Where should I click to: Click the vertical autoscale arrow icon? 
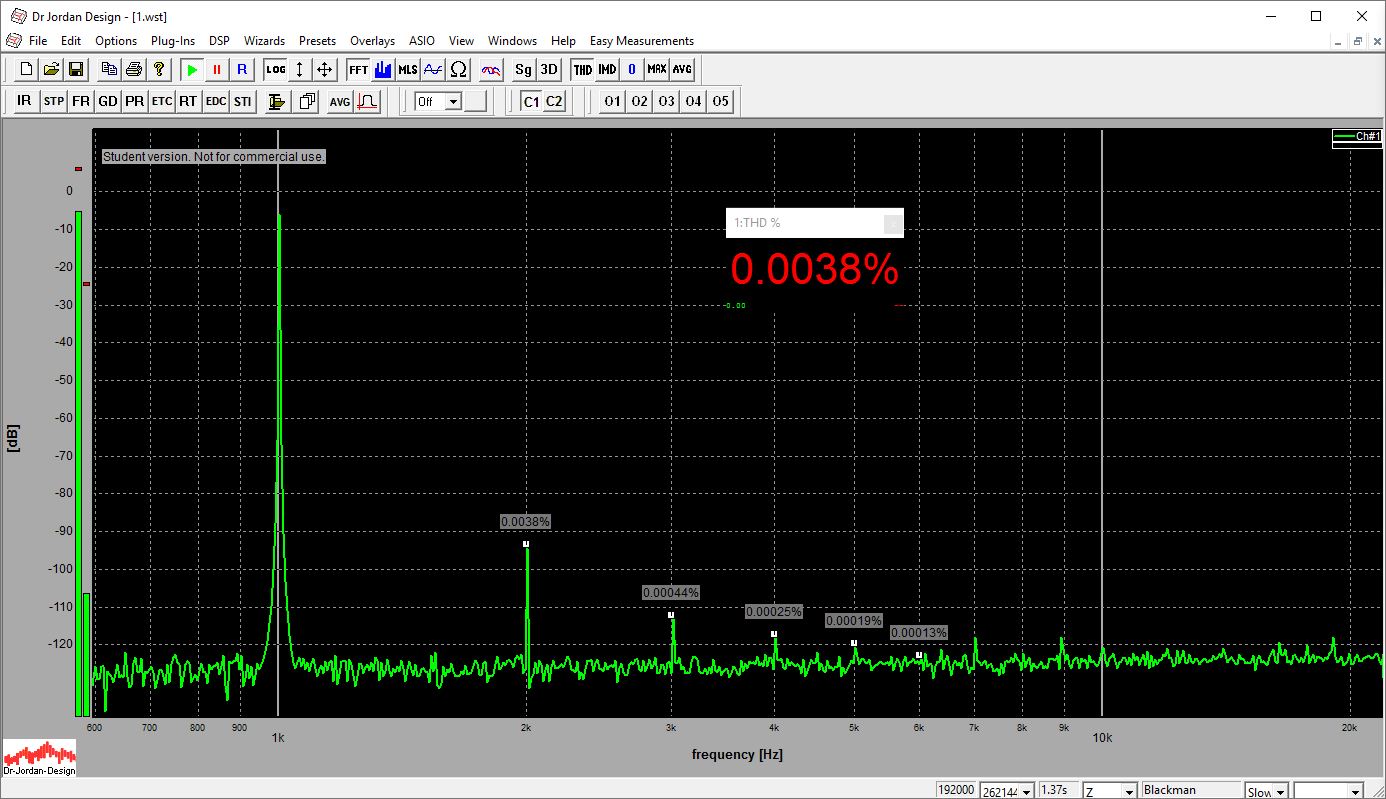tap(299, 70)
